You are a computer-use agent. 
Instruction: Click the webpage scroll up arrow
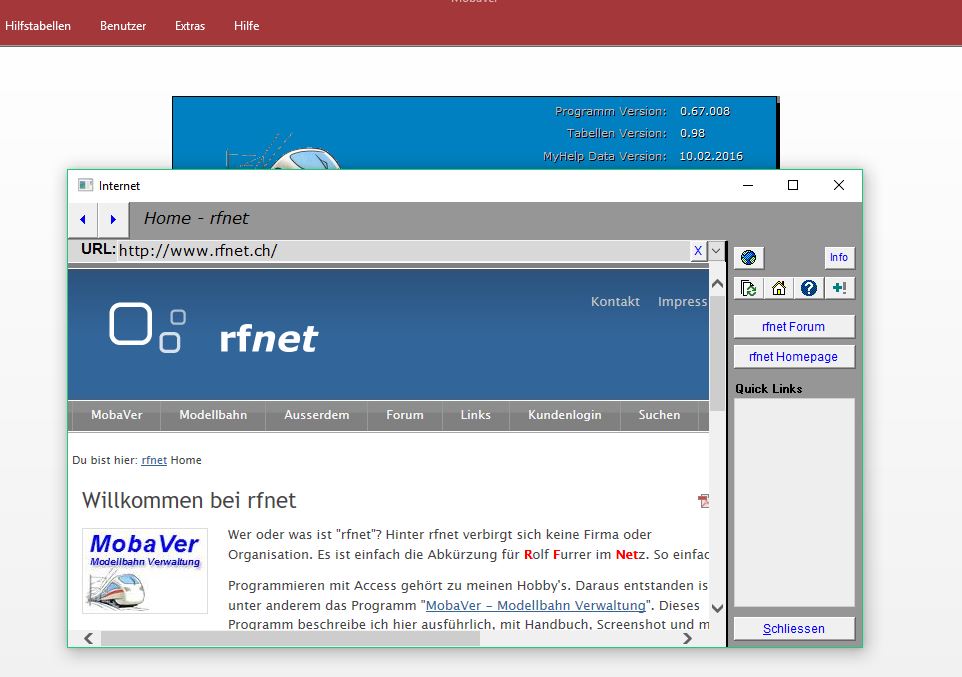point(717,284)
